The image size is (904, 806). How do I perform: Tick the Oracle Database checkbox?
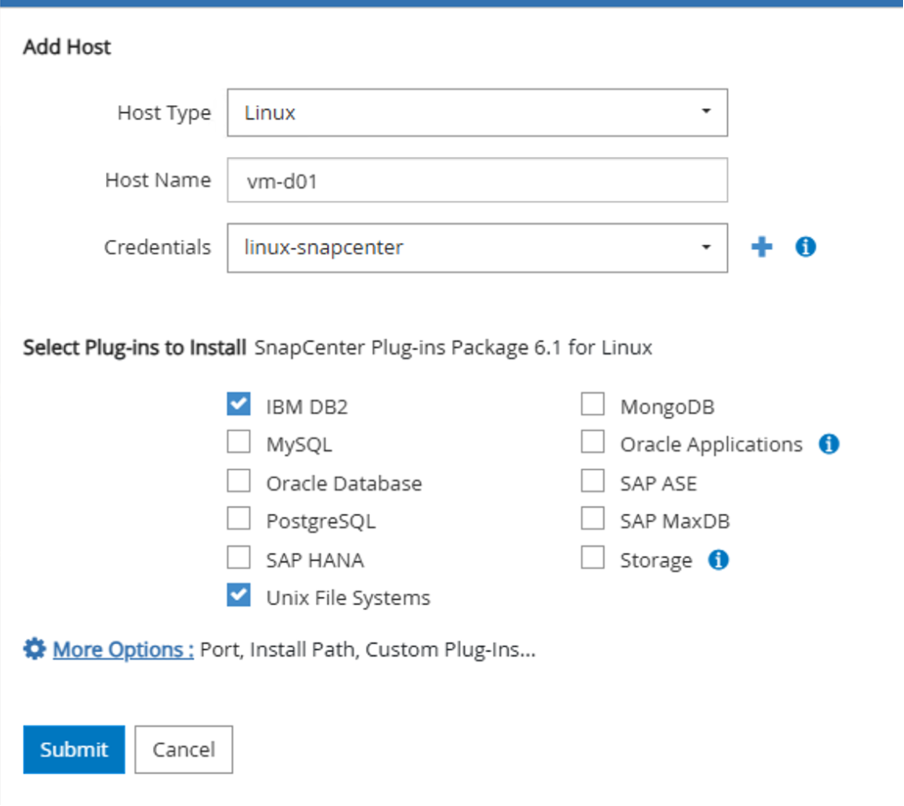(239, 482)
